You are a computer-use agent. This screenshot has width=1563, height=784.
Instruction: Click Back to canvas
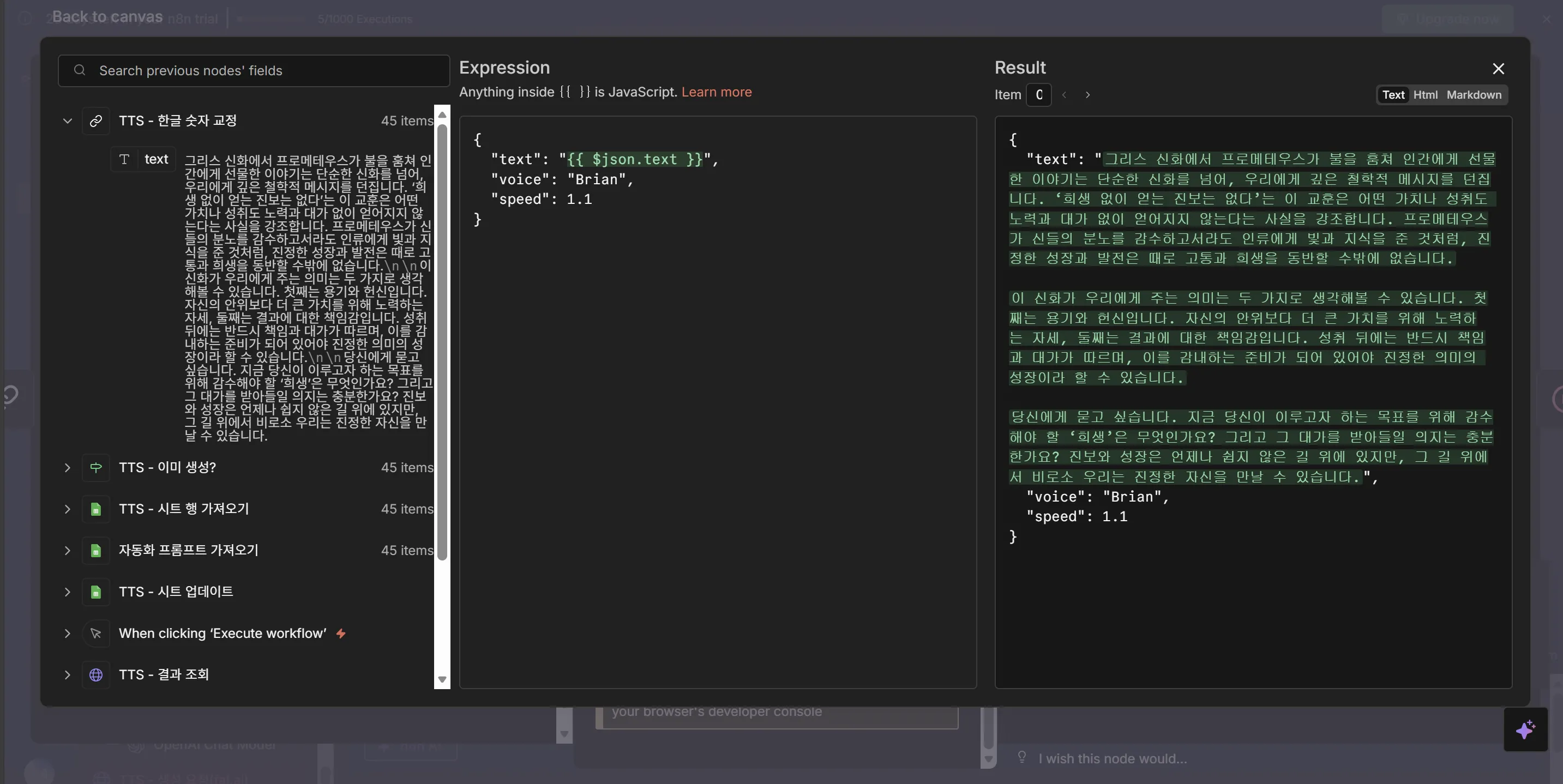click(x=107, y=16)
